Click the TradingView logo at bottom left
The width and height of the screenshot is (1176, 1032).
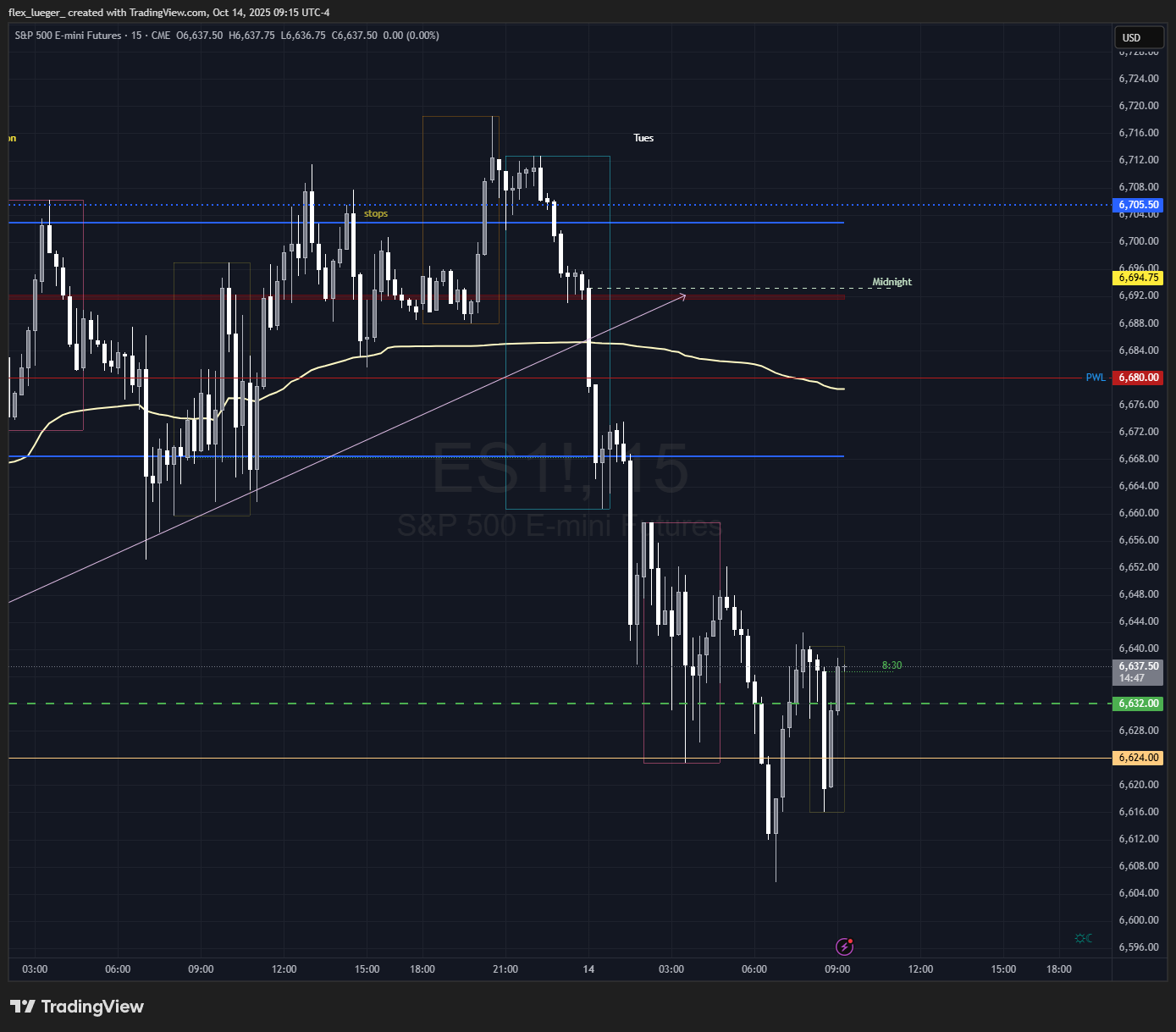[77, 1007]
